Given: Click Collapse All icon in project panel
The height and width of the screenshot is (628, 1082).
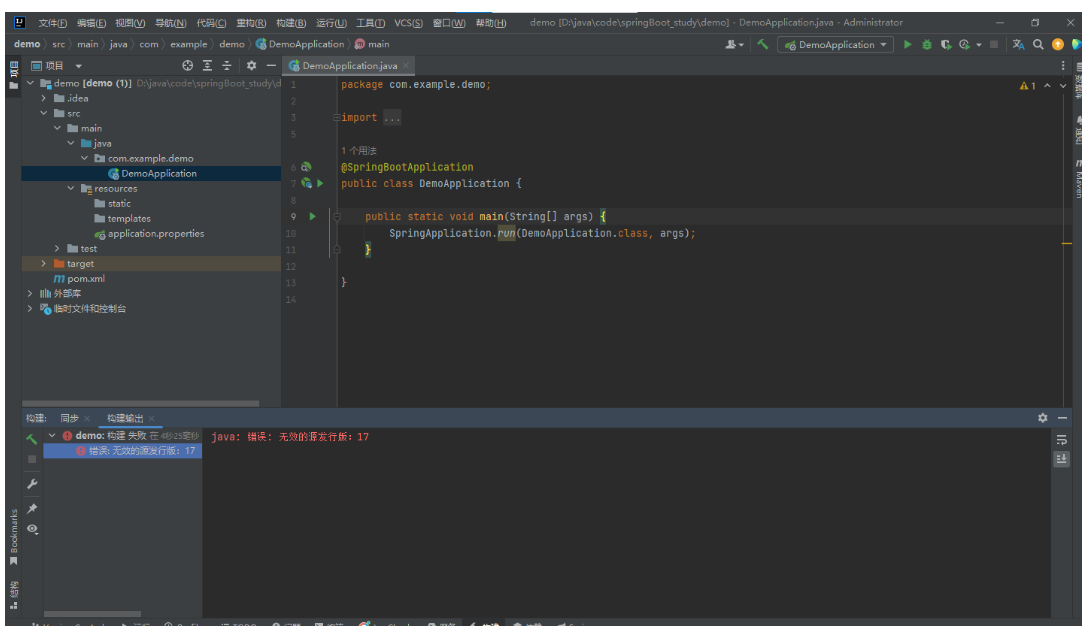Looking at the screenshot, I should tap(226, 66).
